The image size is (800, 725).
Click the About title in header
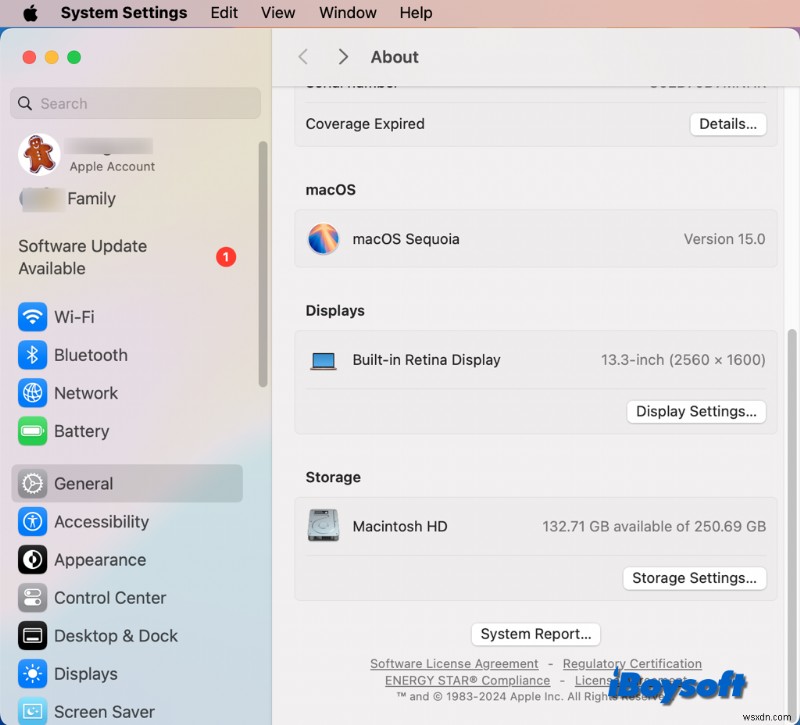394,57
